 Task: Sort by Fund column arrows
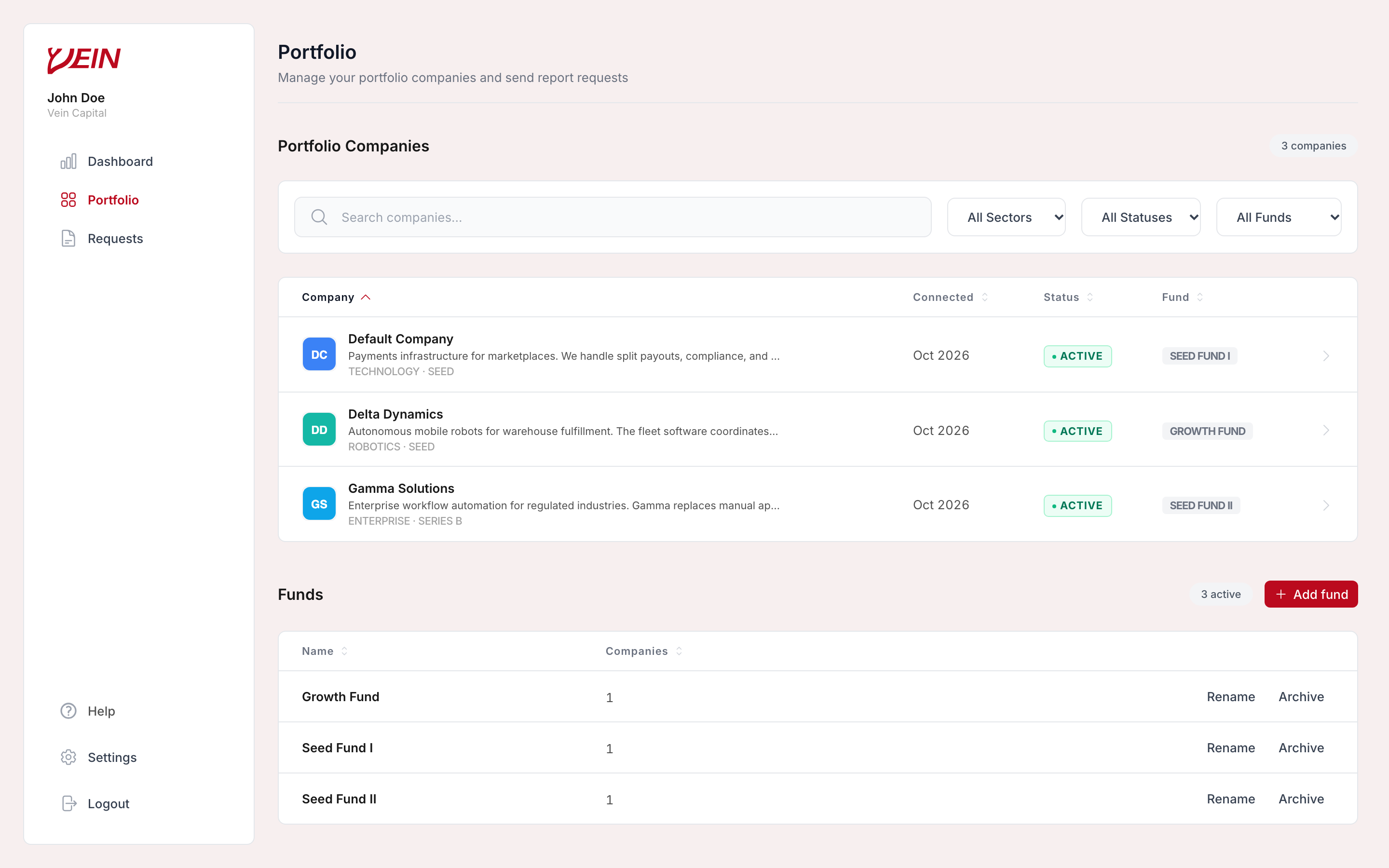tap(1199, 298)
